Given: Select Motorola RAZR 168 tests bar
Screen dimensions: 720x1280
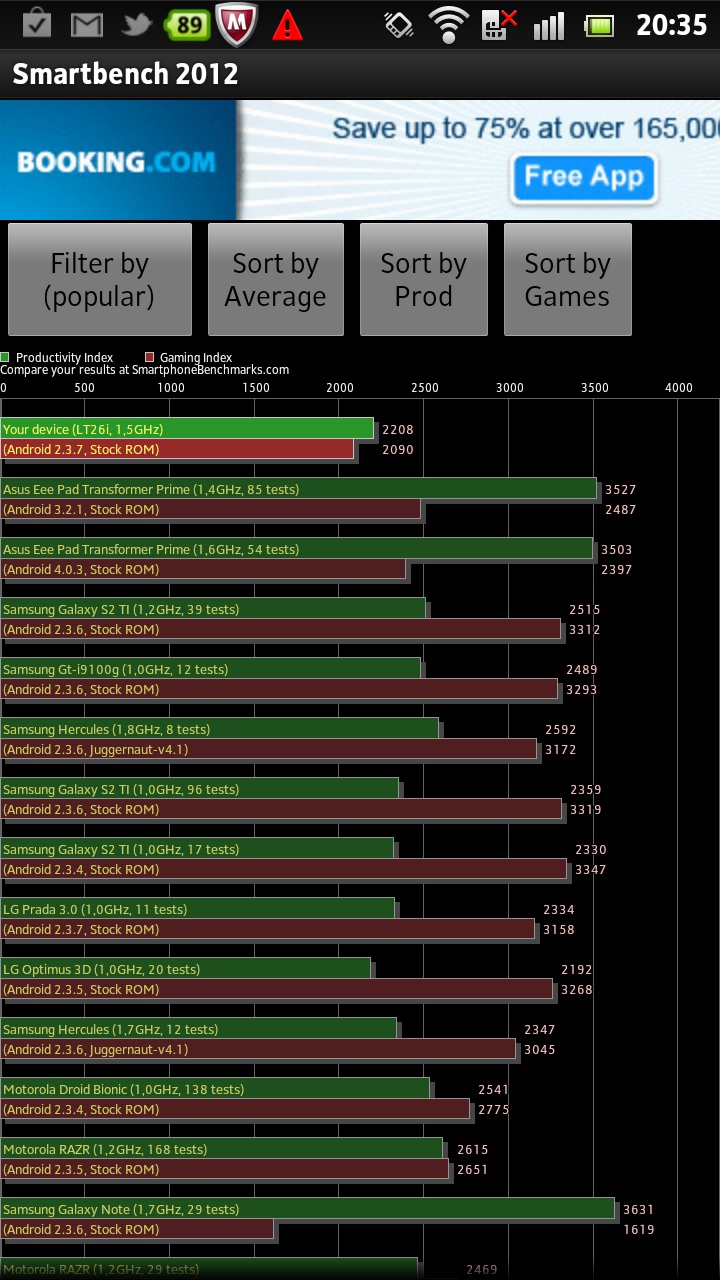Looking at the screenshot, I should pos(221,1148).
